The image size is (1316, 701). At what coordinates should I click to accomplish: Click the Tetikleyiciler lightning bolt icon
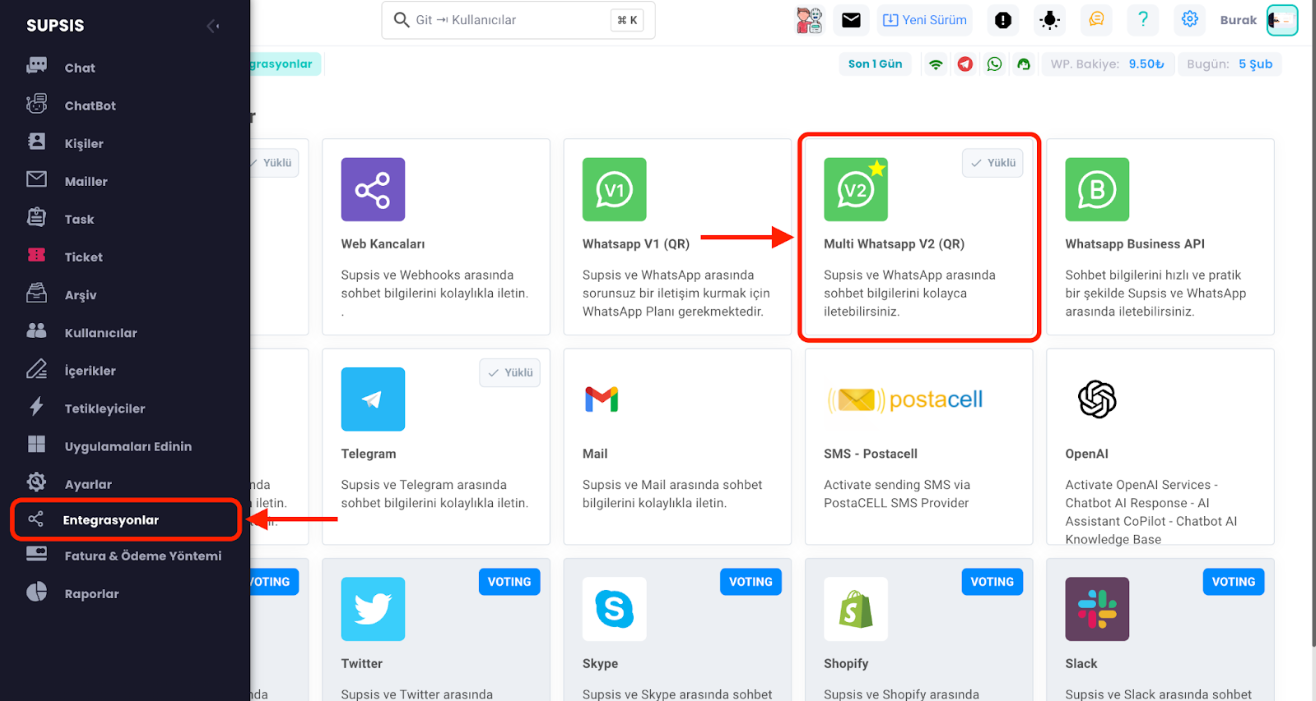(x=37, y=407)
